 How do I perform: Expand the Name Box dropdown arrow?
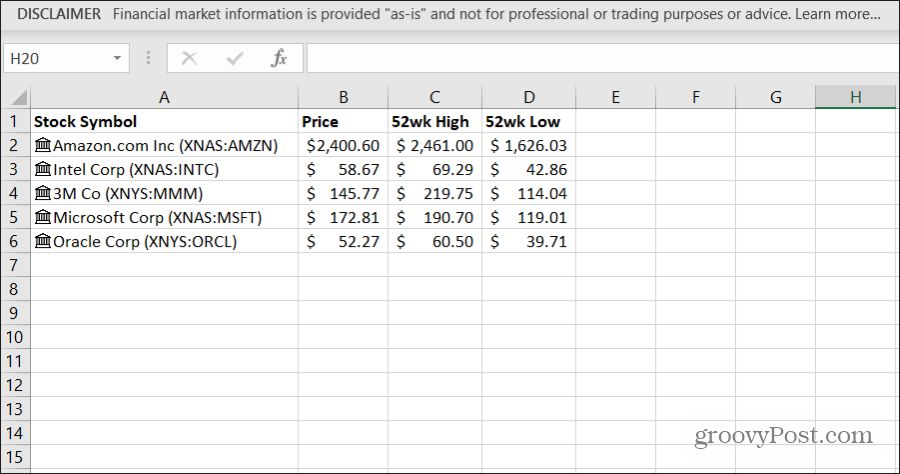117,59
